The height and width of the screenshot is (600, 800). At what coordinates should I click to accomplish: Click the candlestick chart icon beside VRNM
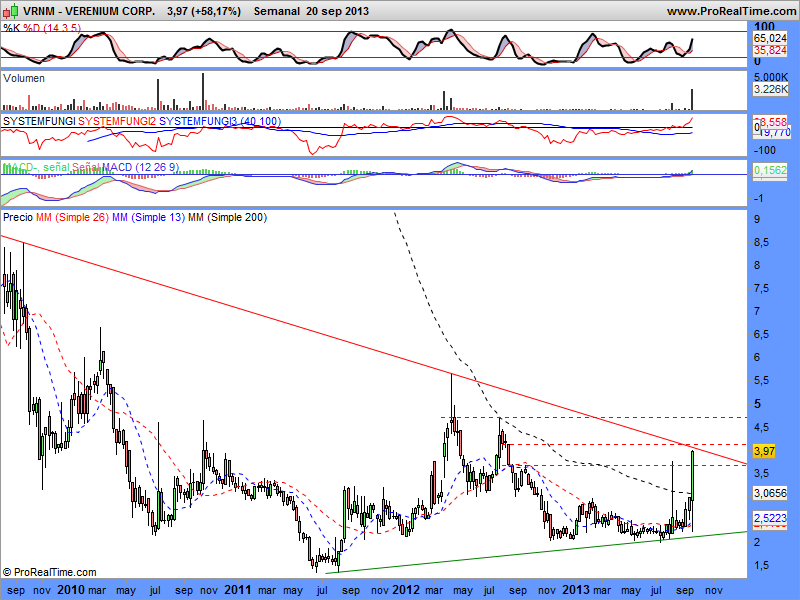pyautogui.click(x=11, y=10)
